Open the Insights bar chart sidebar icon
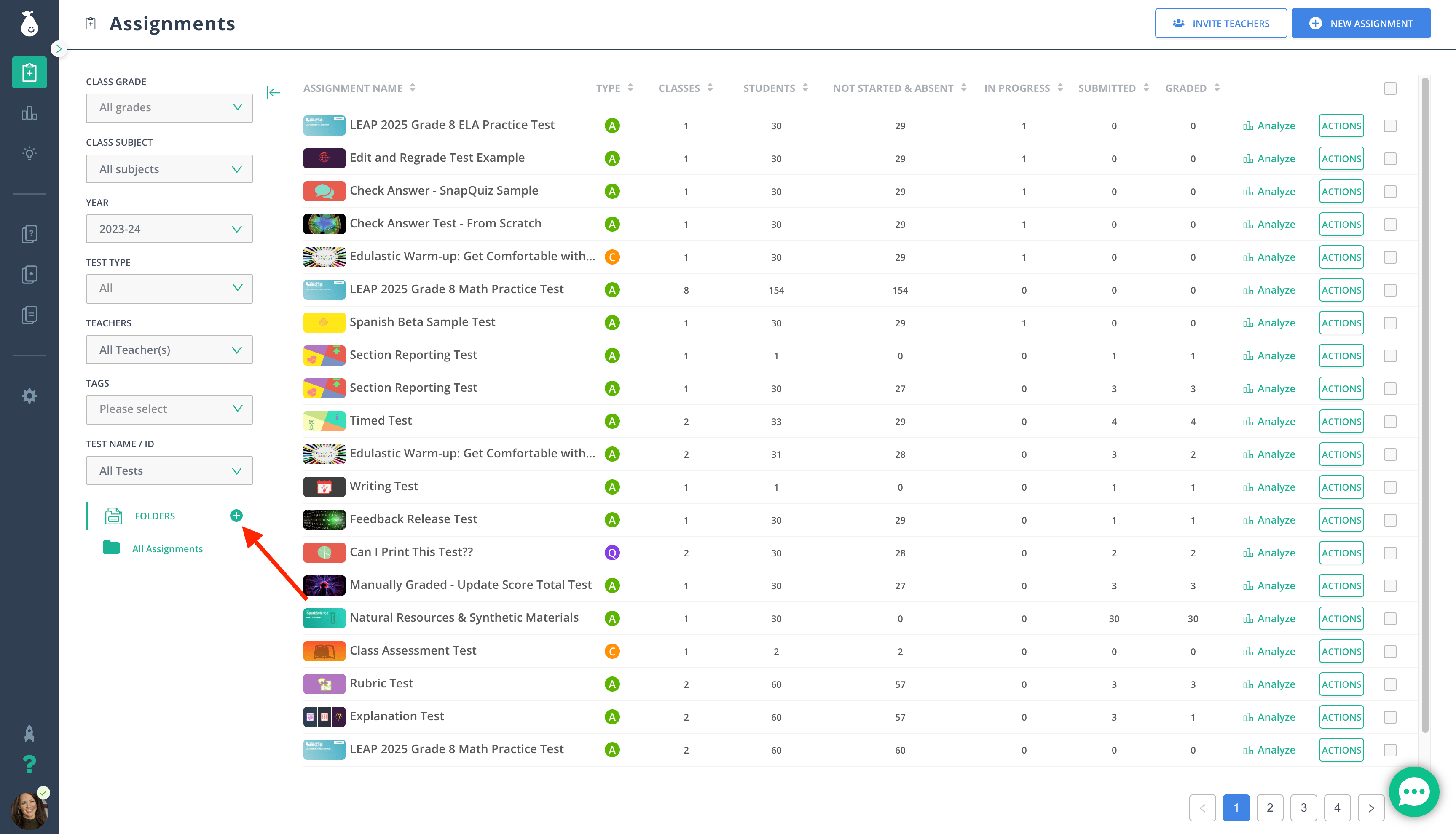 click(x=29, y=113)
